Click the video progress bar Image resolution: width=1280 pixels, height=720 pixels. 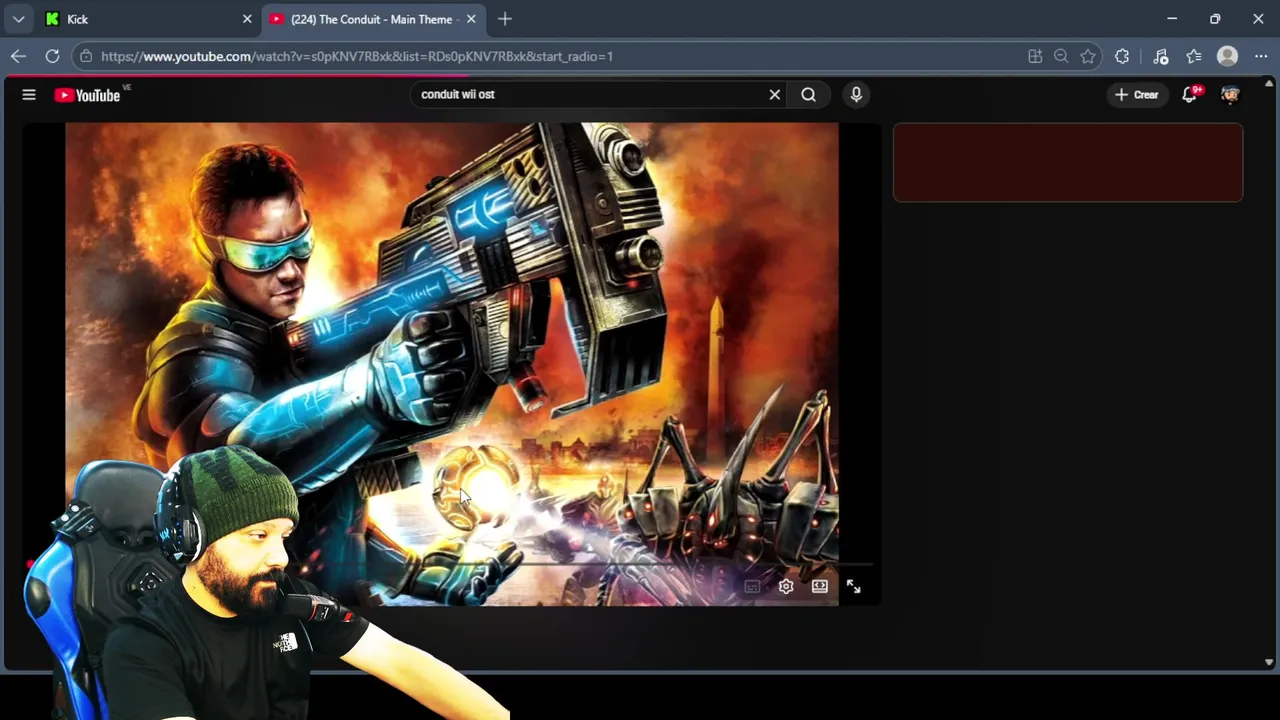(452, 565)
